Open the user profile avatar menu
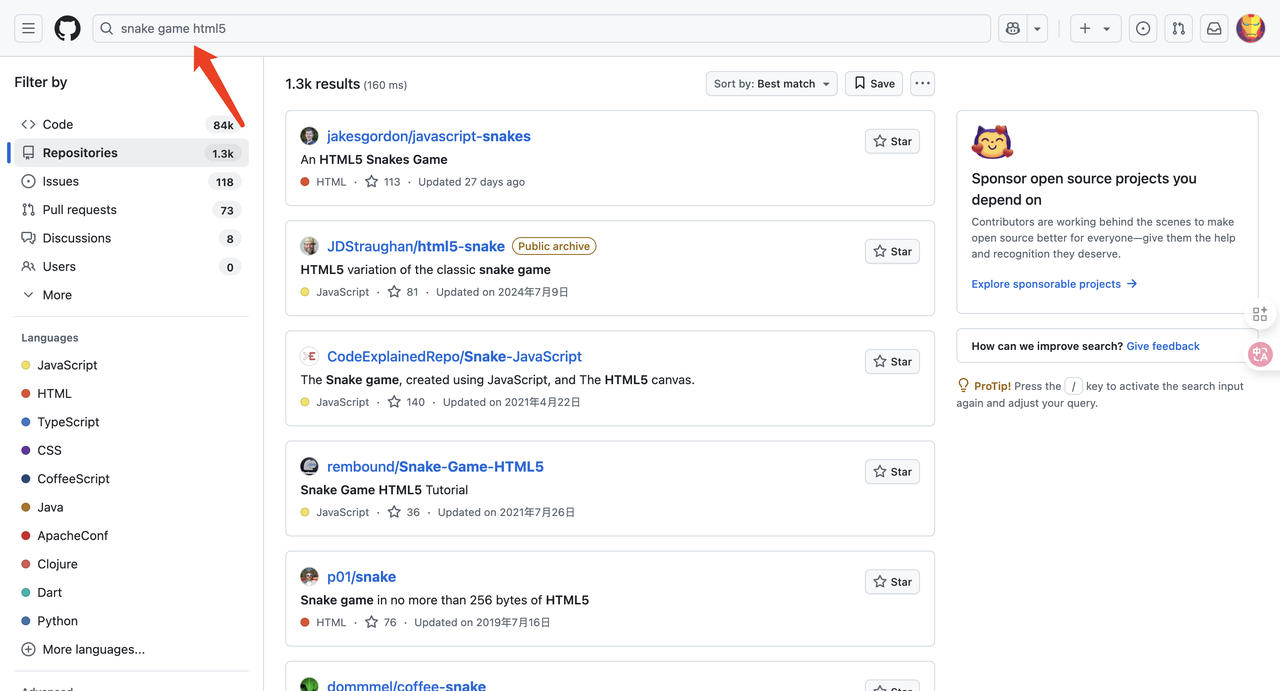The image size is (1280, 691). coord(1250,29)
